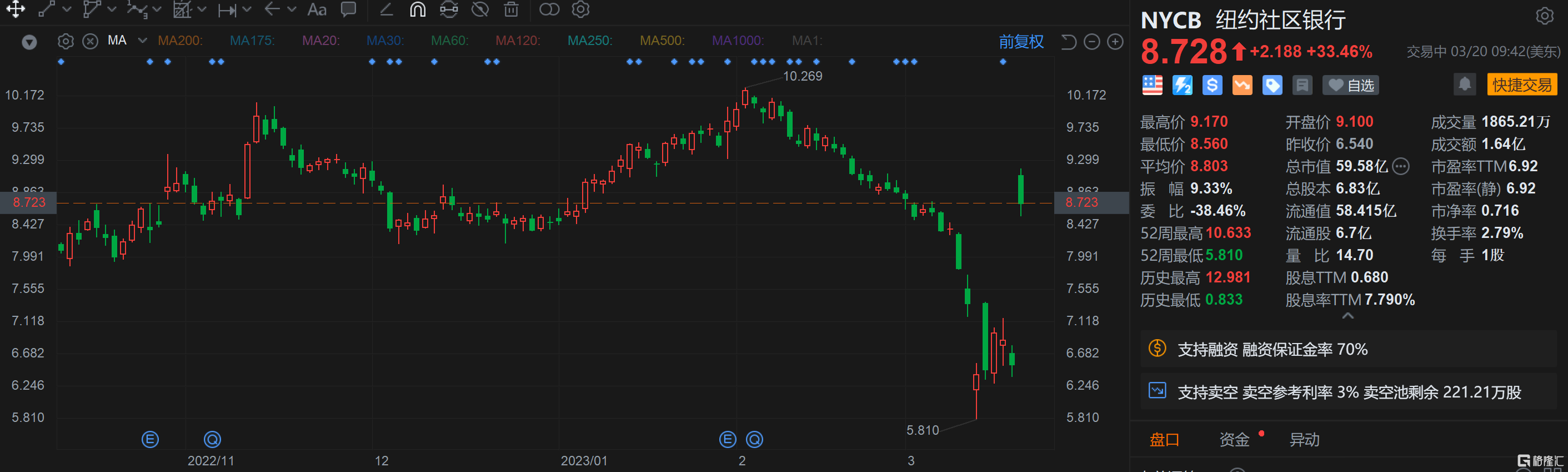This screenshot has width=1568, height=472.
Task: Switch to the 盘口 tab
Action: 1164,440
